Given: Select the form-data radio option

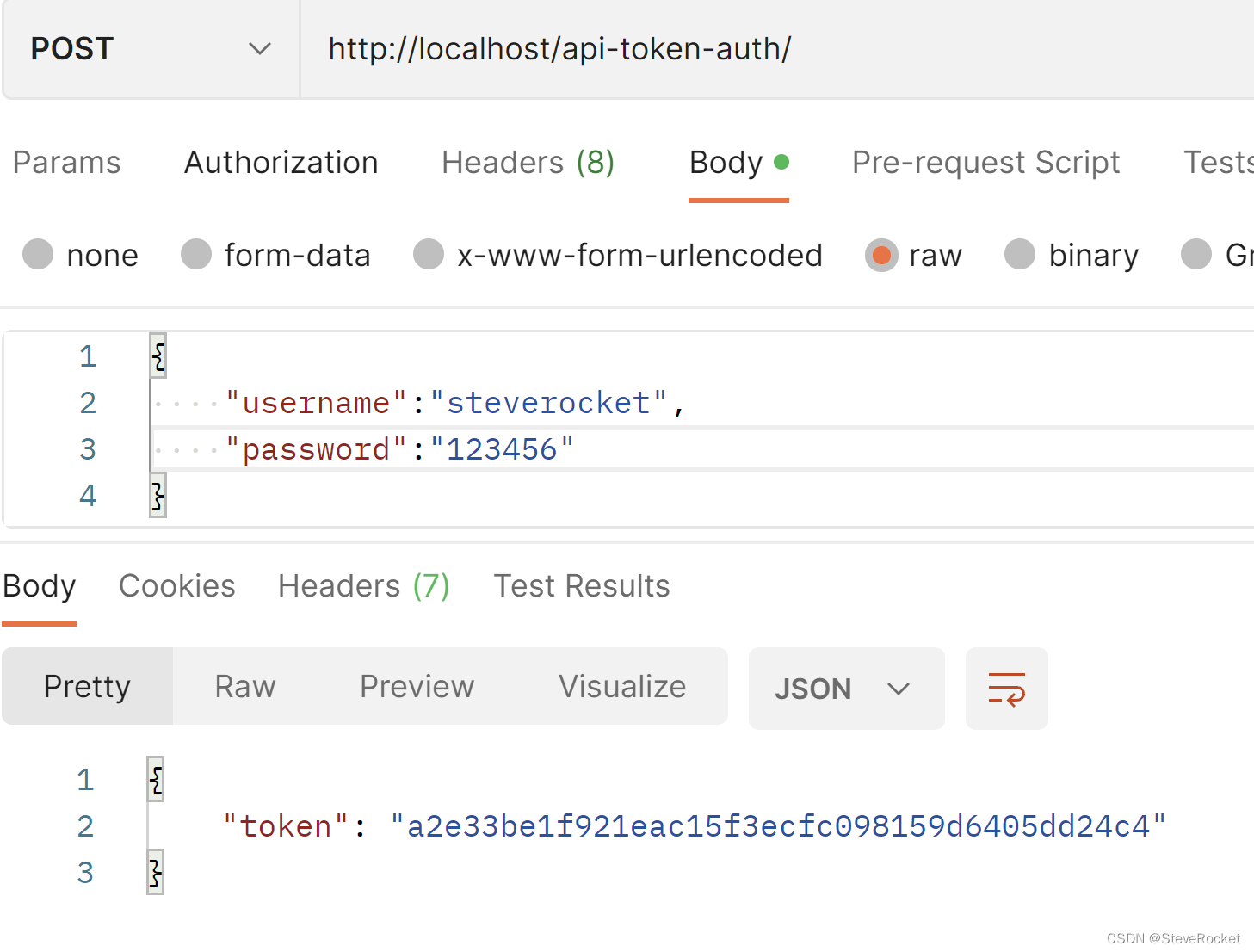Looking at the screenshot, I should coord(197,255).
